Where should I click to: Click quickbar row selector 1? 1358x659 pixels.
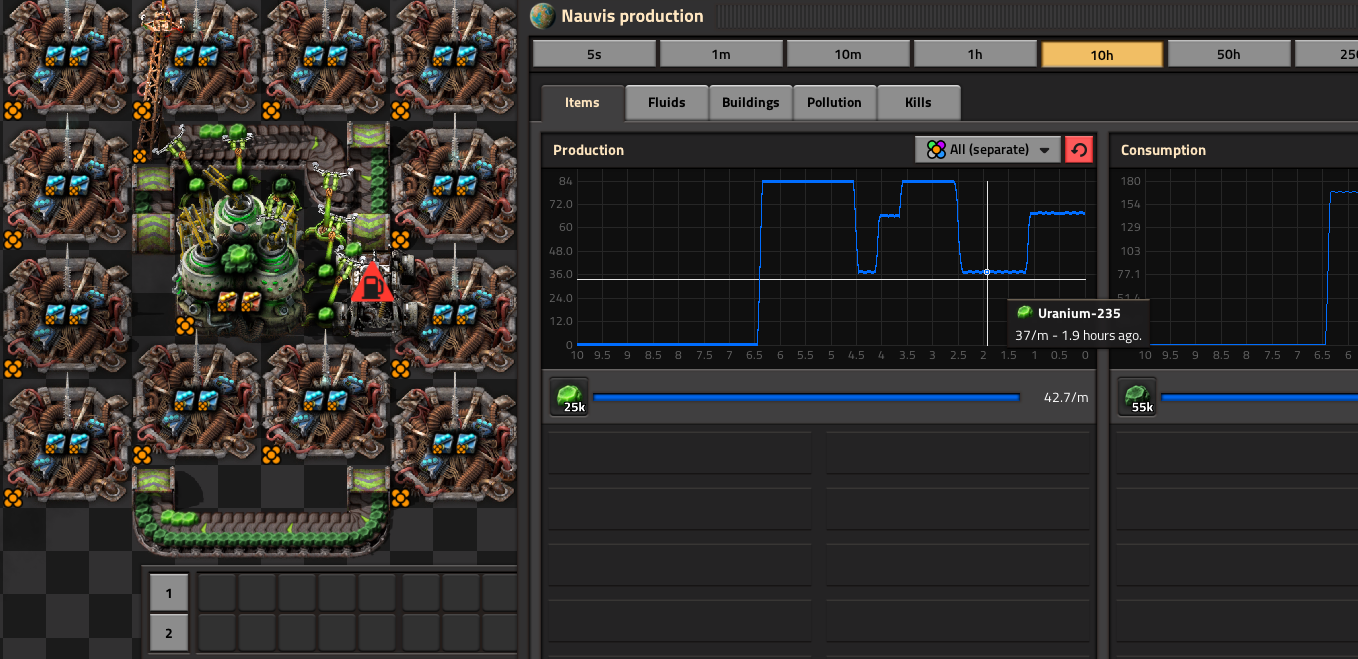(x=169, y=593)
